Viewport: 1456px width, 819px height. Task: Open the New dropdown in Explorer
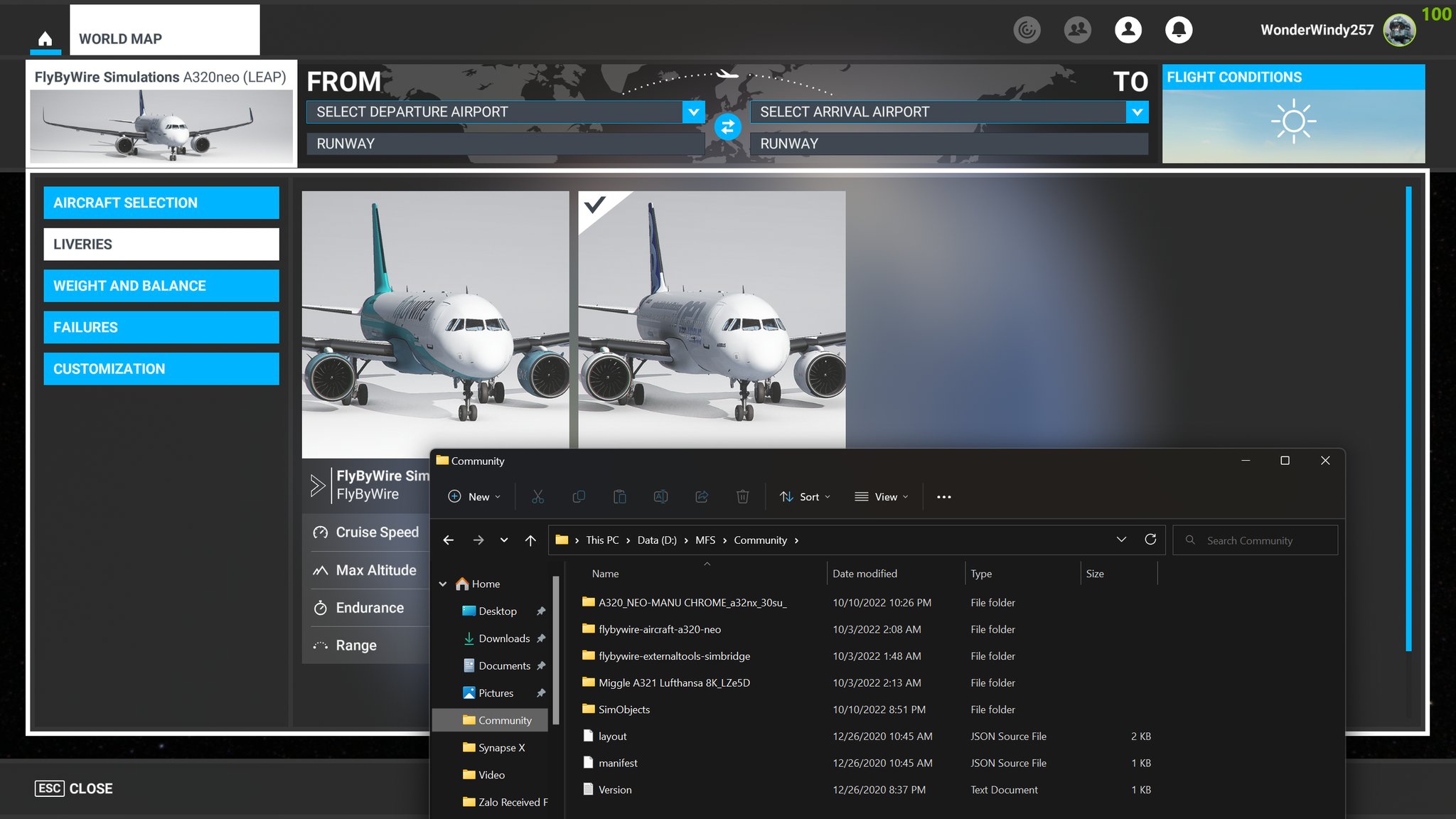click(474, 497)
